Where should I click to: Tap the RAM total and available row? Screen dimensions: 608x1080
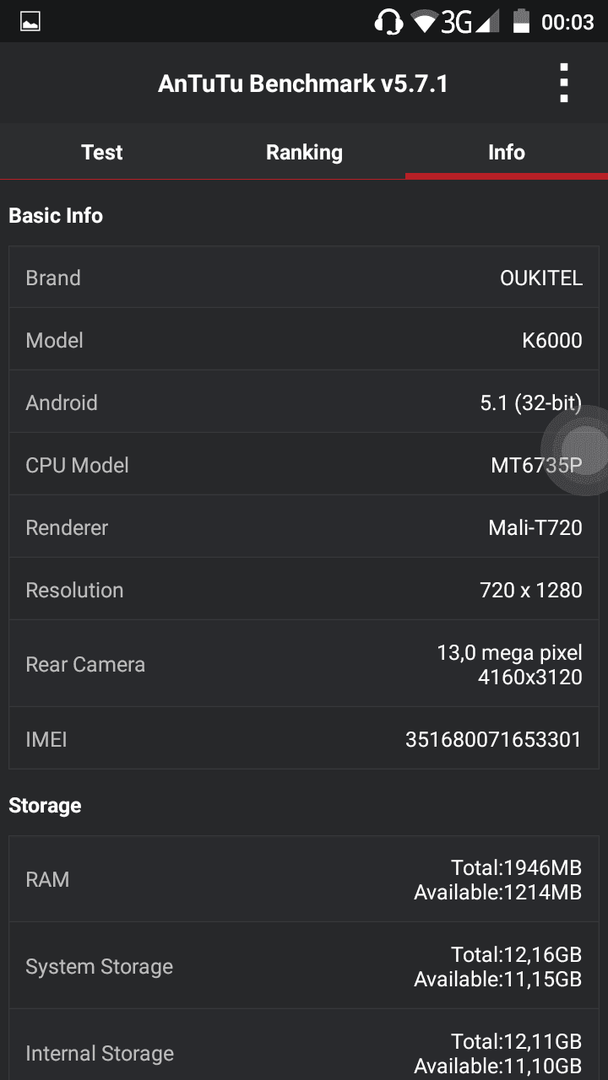[304, 880]
